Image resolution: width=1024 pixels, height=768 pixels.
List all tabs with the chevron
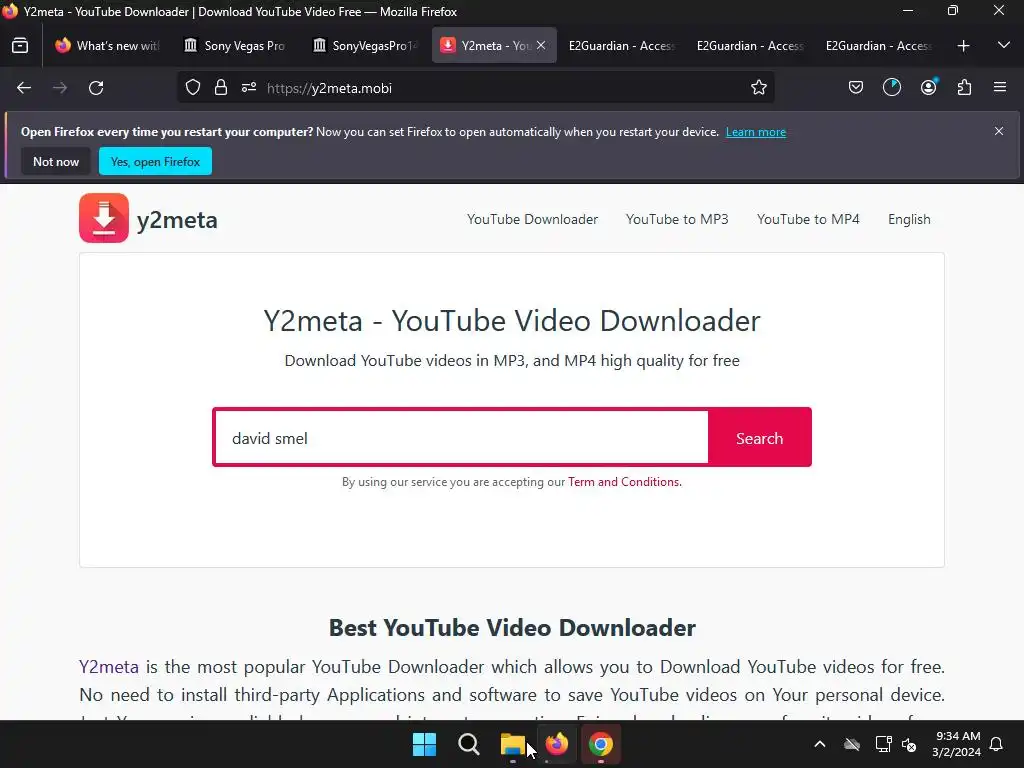point(1004,45)
